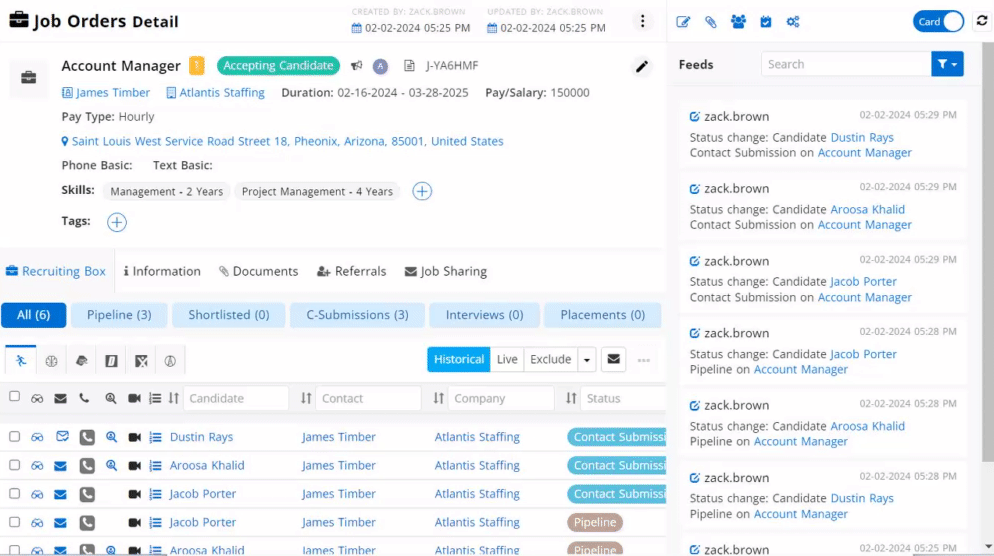Click the phone icon in Aroosa Khalid Contact Submission row
The height and width of the screenshot is (556, 994).
[87, 465]
